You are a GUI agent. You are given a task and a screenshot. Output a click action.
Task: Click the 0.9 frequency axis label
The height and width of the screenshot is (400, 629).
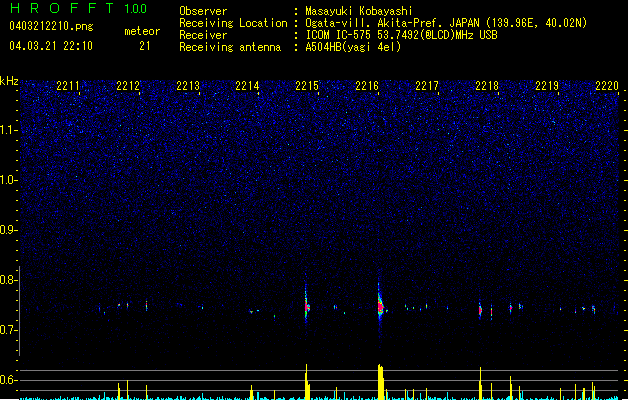[8, 230]
